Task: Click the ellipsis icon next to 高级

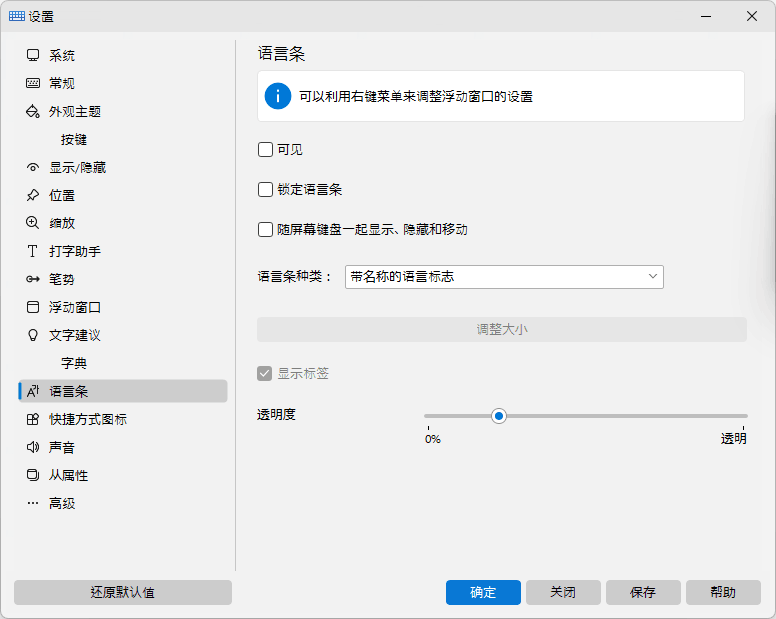Action: click(x=33, y=503)
